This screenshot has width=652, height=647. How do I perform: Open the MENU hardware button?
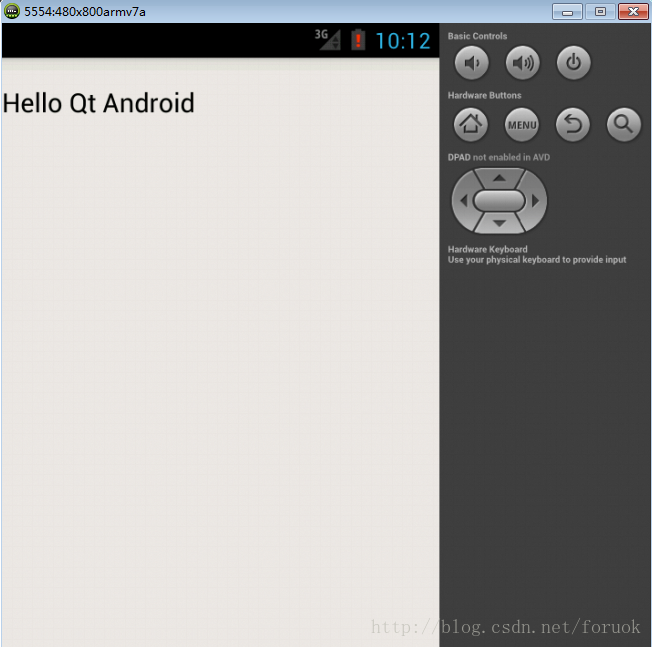(522, 124)
